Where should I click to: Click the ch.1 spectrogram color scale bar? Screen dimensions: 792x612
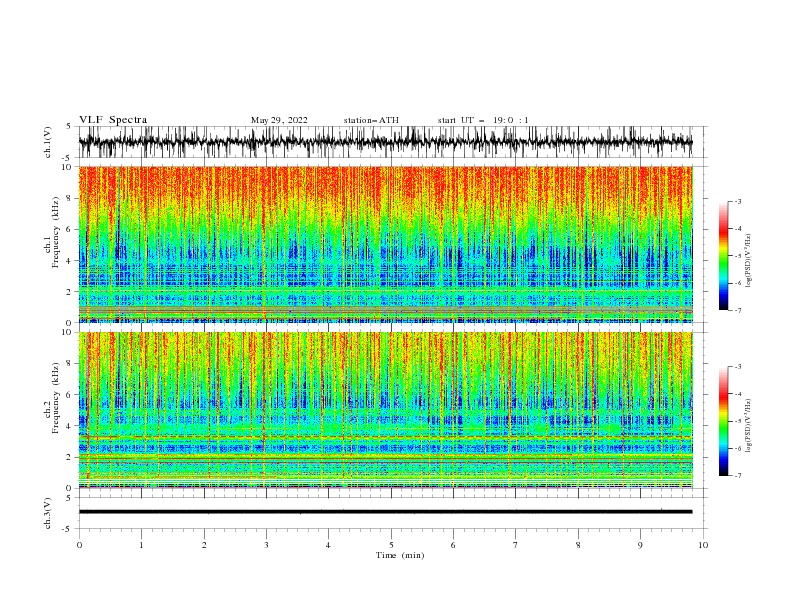tap(724, 256)
